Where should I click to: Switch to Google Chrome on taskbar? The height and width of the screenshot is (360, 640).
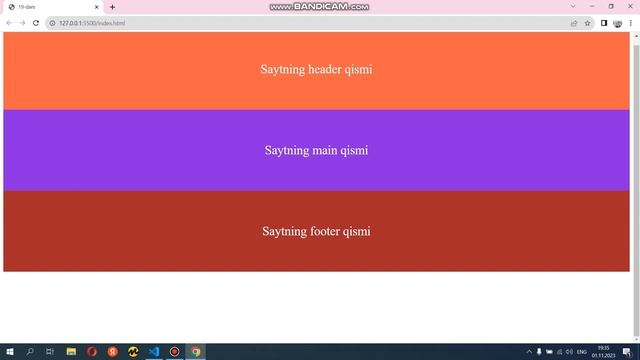(x=196, y=351)
